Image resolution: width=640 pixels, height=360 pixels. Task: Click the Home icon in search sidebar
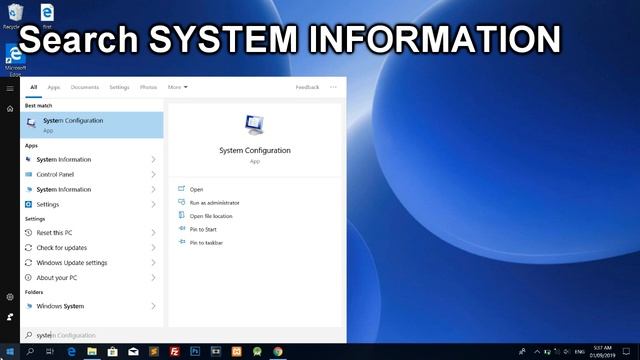click(10, 109)
